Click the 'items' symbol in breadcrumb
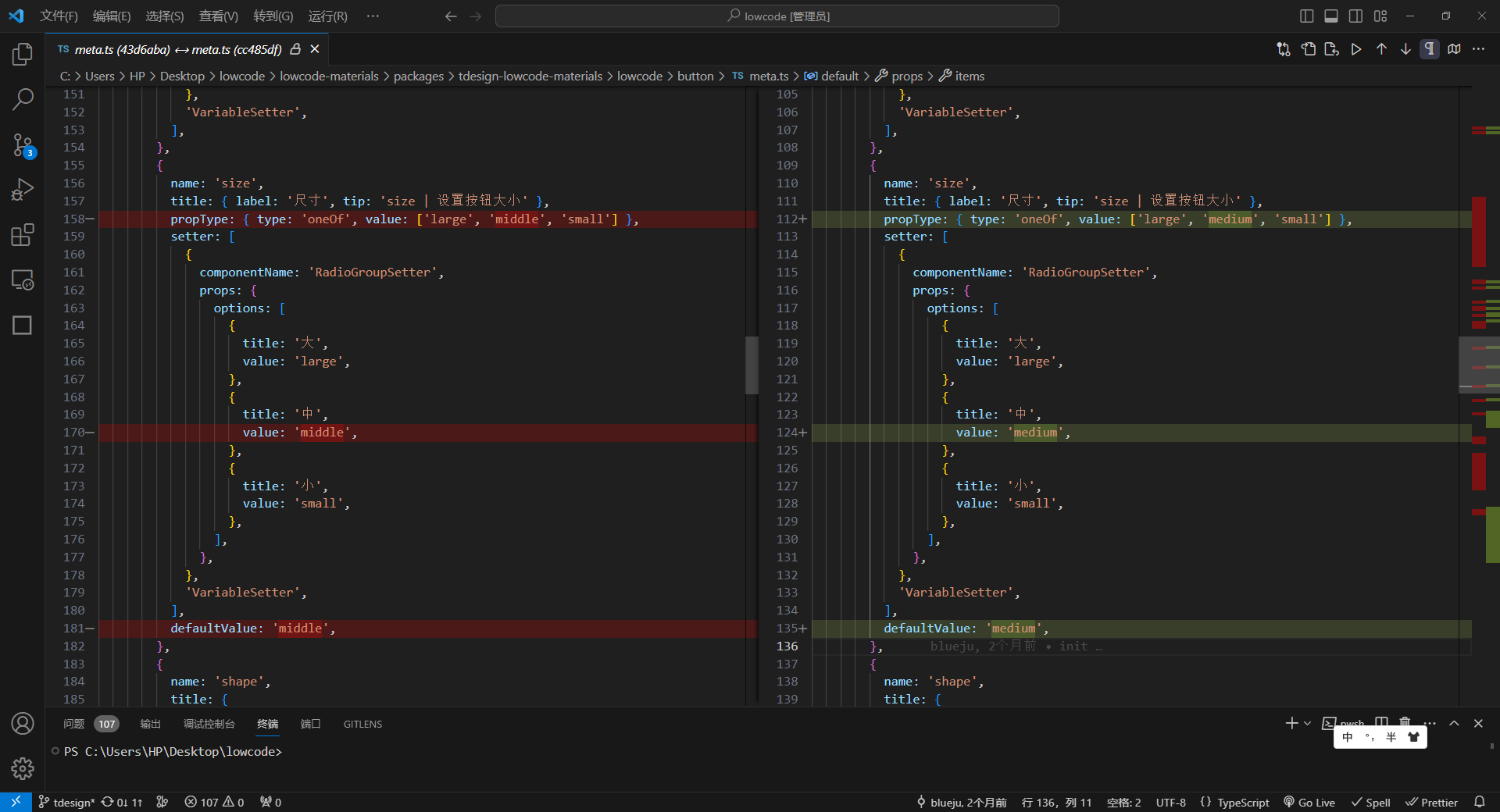 pos(962,76)
